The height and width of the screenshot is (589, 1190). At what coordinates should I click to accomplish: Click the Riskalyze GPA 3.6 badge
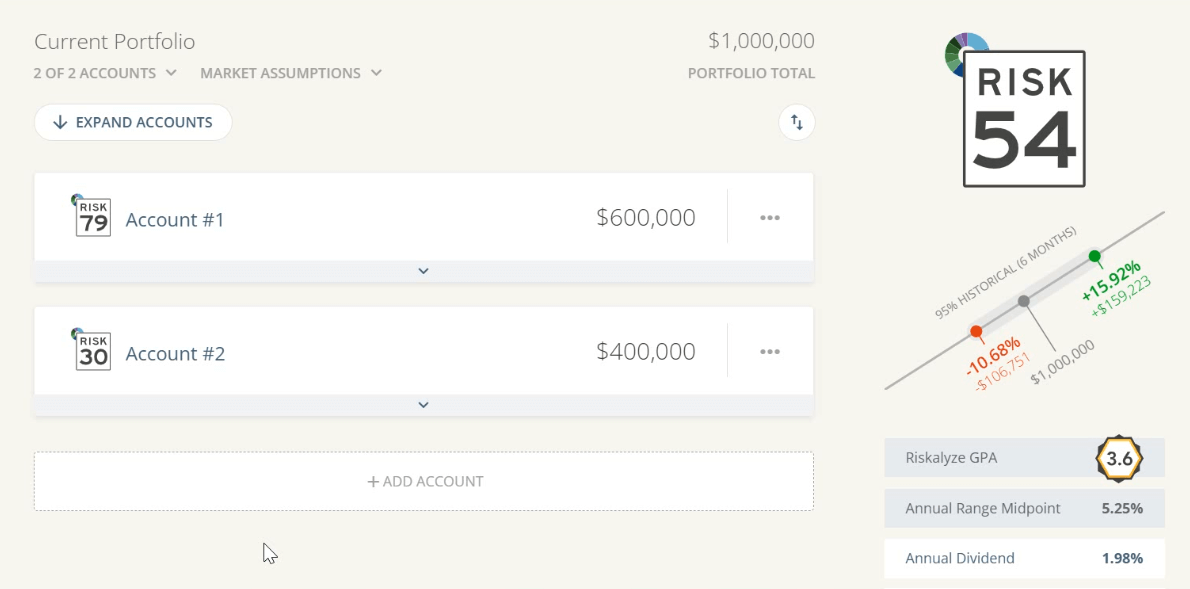point(1119,458)
